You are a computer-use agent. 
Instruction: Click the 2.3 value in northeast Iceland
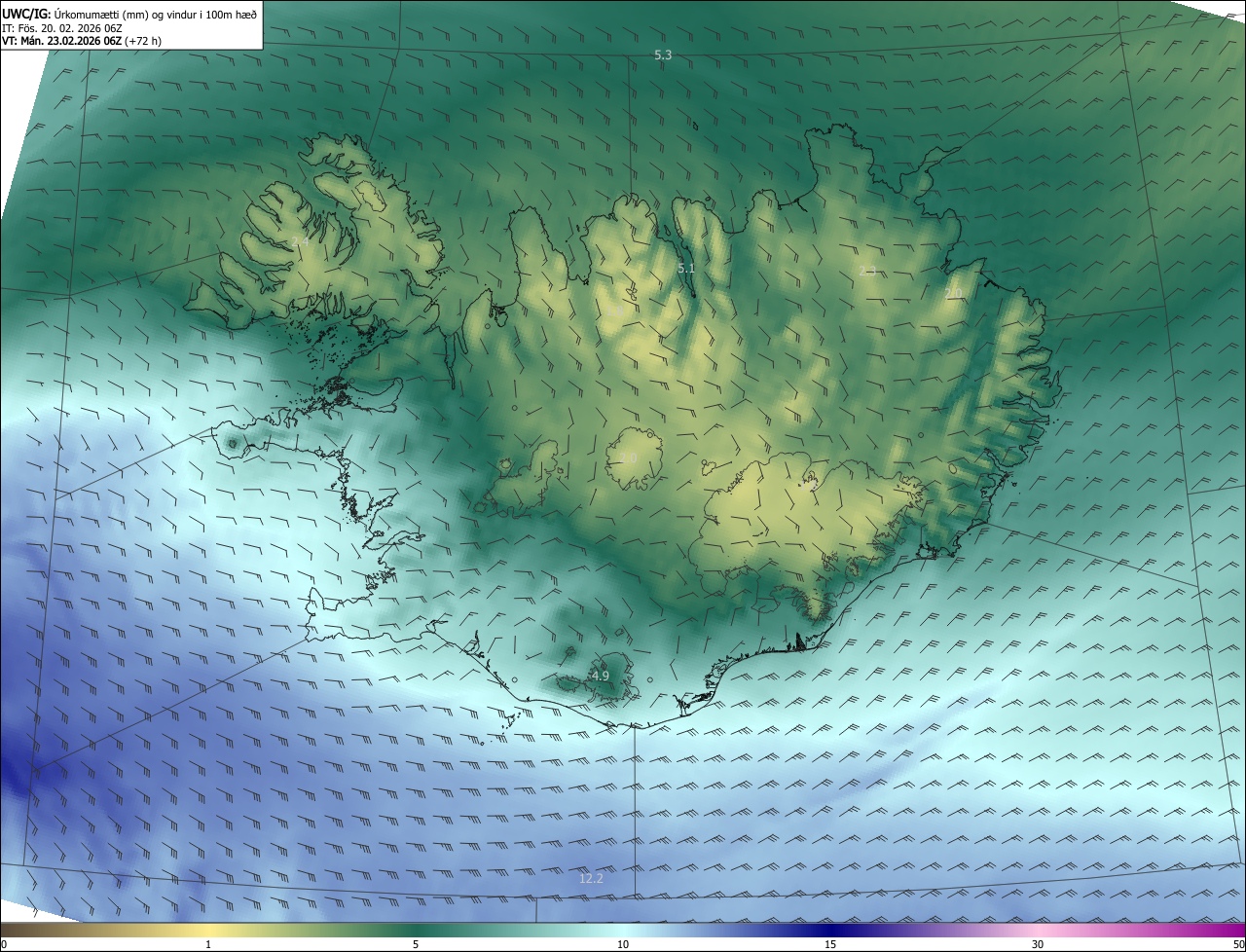pos(868,271)
